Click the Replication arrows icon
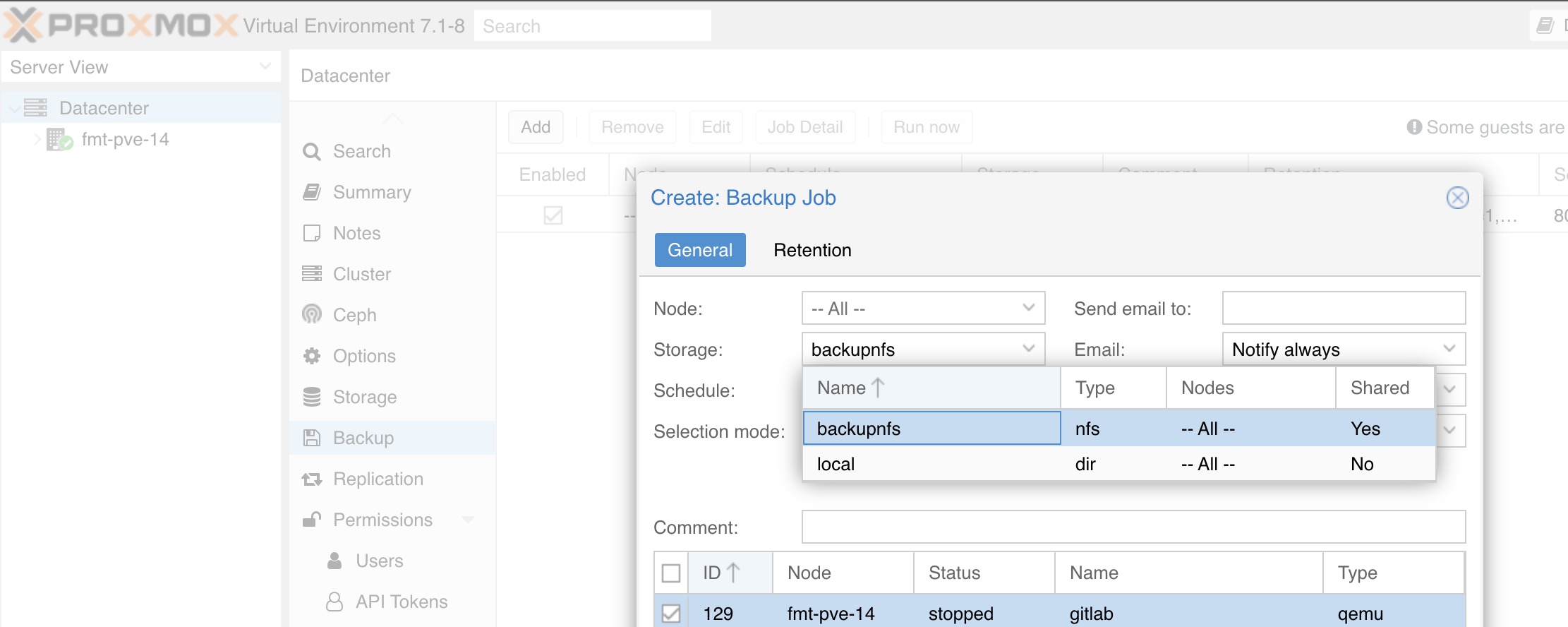The image size is (1568, 627). pos(311,479)
